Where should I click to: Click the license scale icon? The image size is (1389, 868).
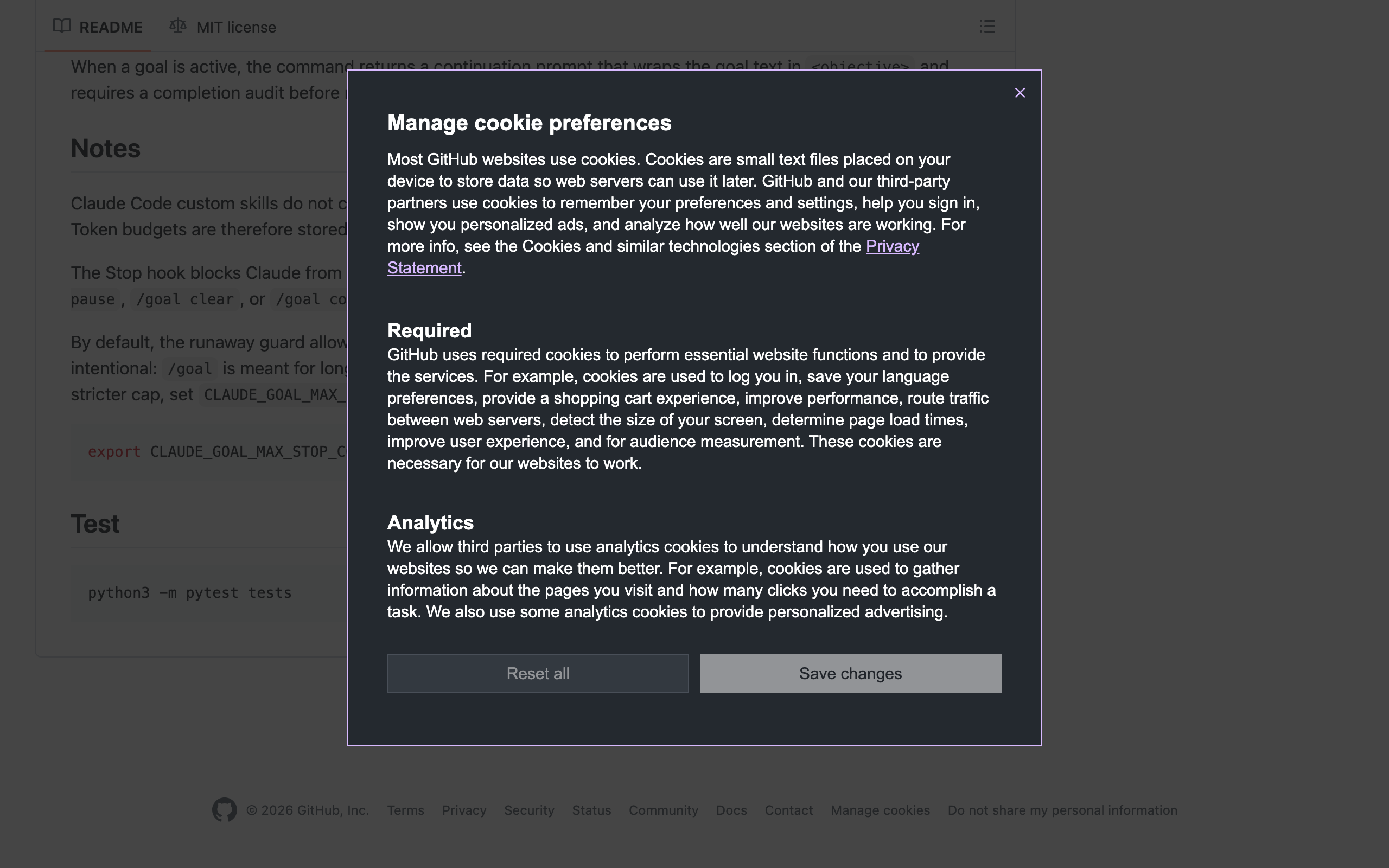point(178,27)
